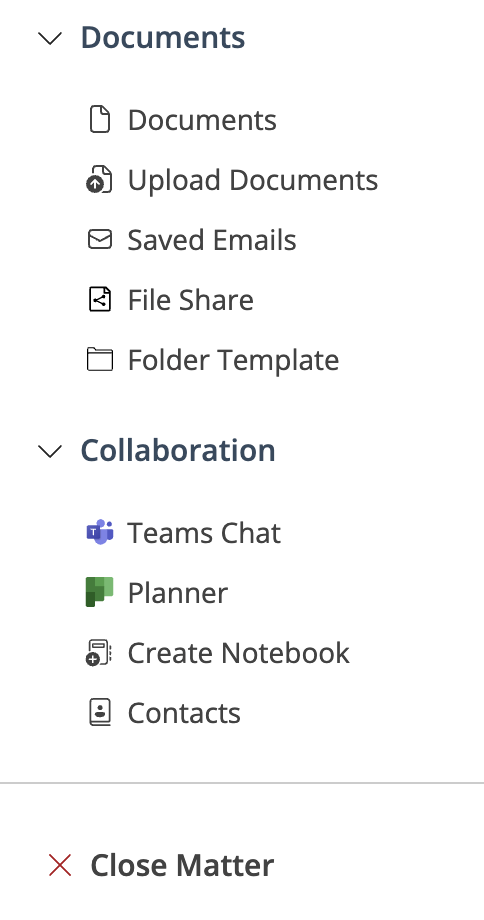This screenshot has width=484, height=920.
Task: Click the Create Notebook icon
Action: (x=99, y=653)
